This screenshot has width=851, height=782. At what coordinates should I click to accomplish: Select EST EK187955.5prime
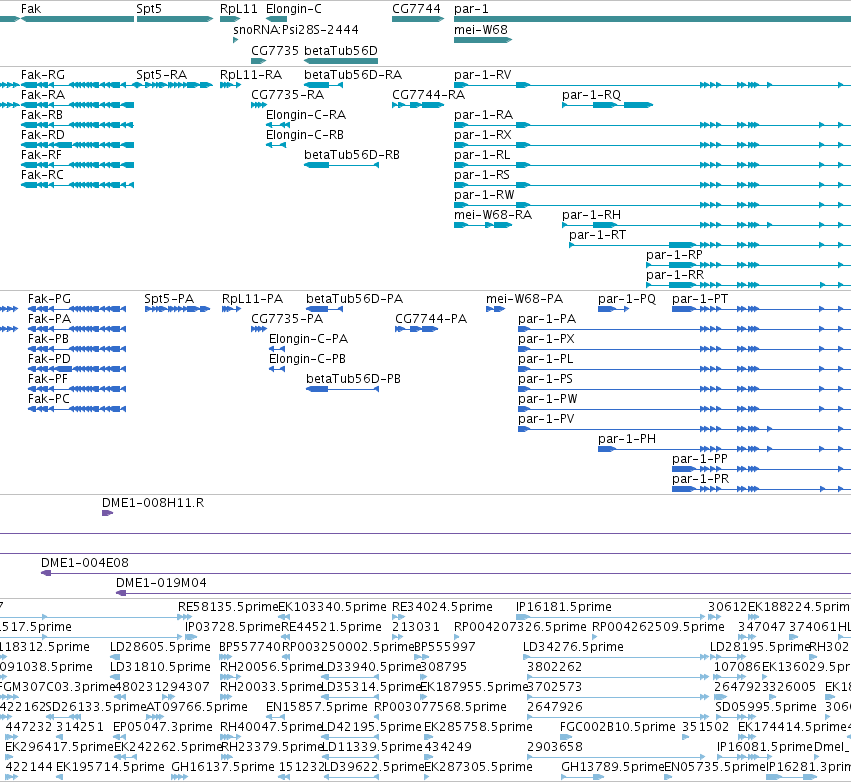[x=474, y=687]
